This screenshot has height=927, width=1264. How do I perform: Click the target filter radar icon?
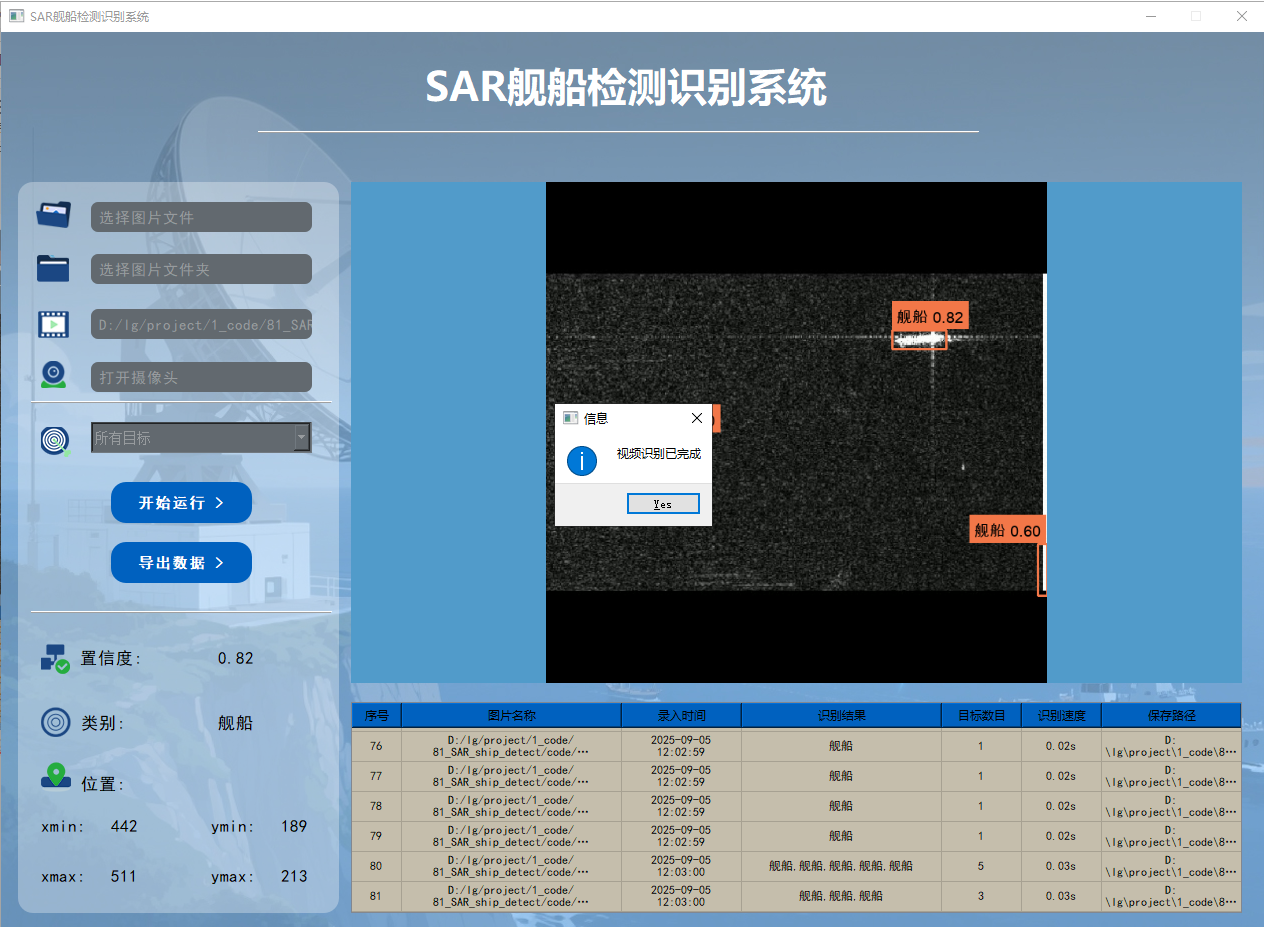pos(55,439)
